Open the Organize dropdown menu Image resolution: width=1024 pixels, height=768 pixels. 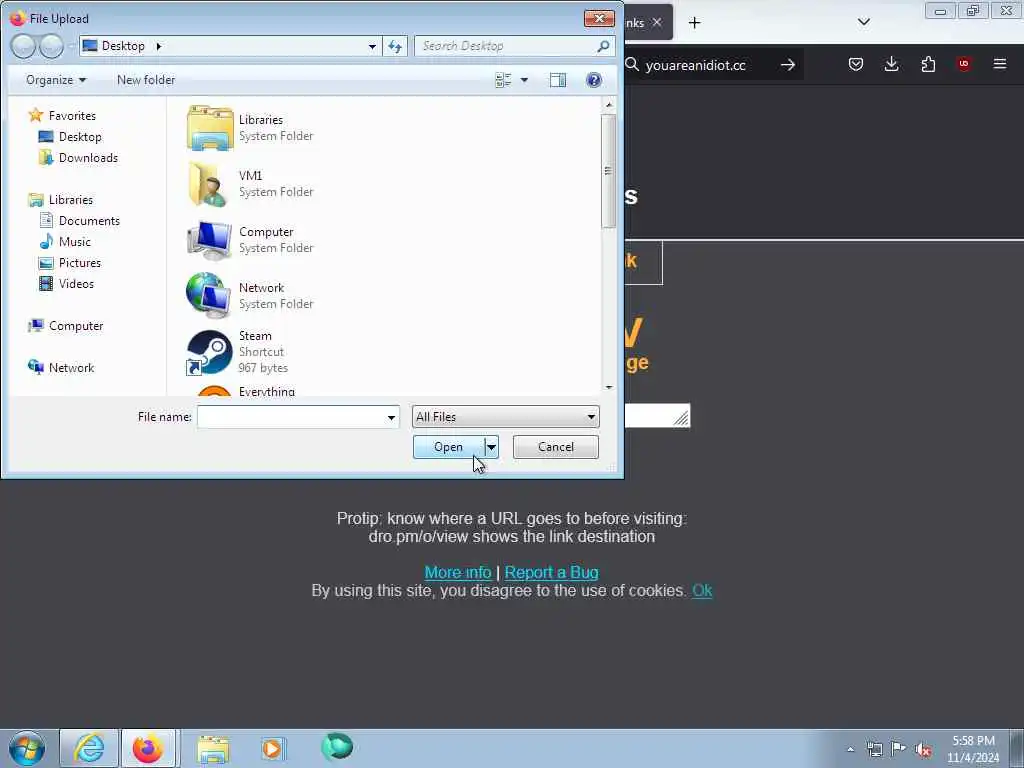tap(56, 80)
